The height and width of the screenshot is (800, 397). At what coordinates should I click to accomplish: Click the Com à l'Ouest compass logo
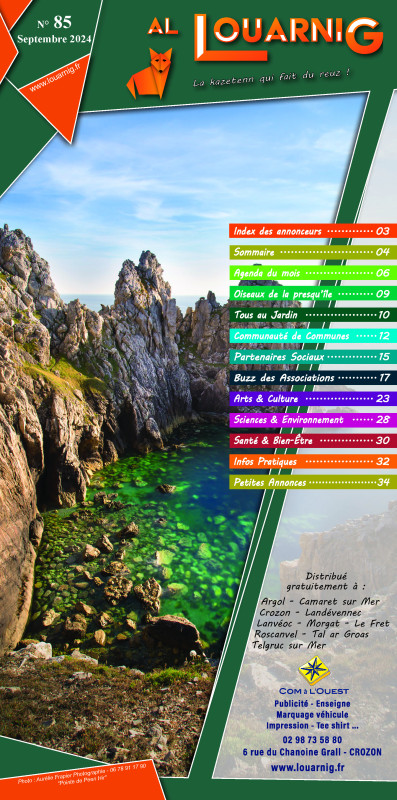(313, 670)
